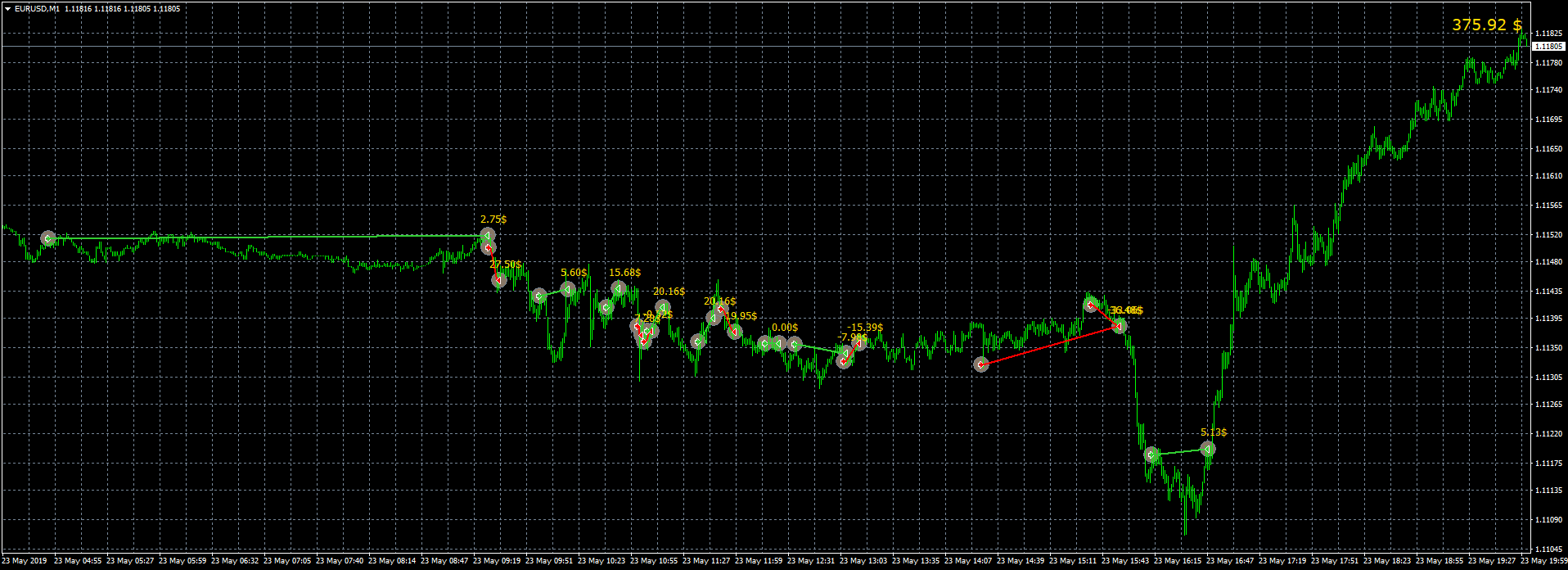The image size is (1568, 570).
Task: Click the entry marker of the 5.13$ trade
Action: [x=1152, y=455]
